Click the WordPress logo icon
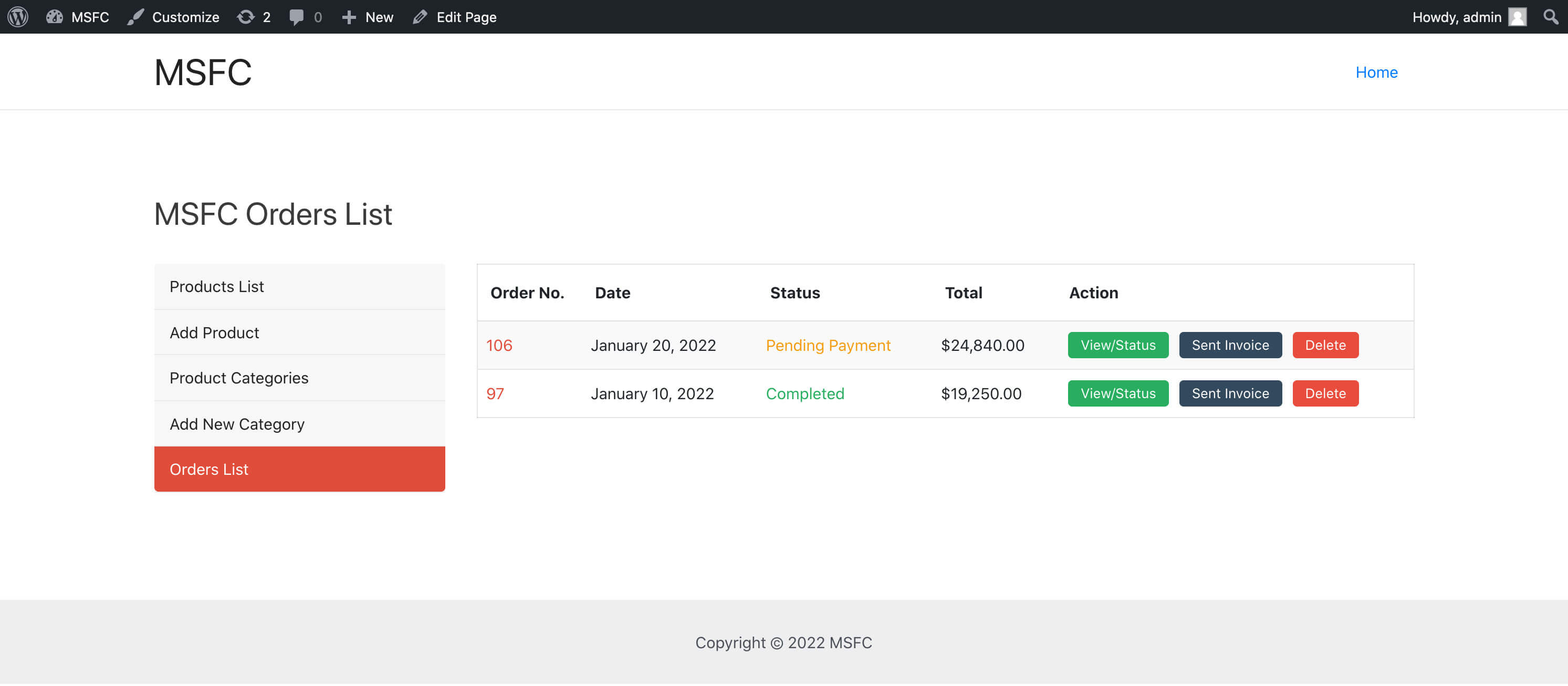1568x686 pixels. [x=18, y=16]
